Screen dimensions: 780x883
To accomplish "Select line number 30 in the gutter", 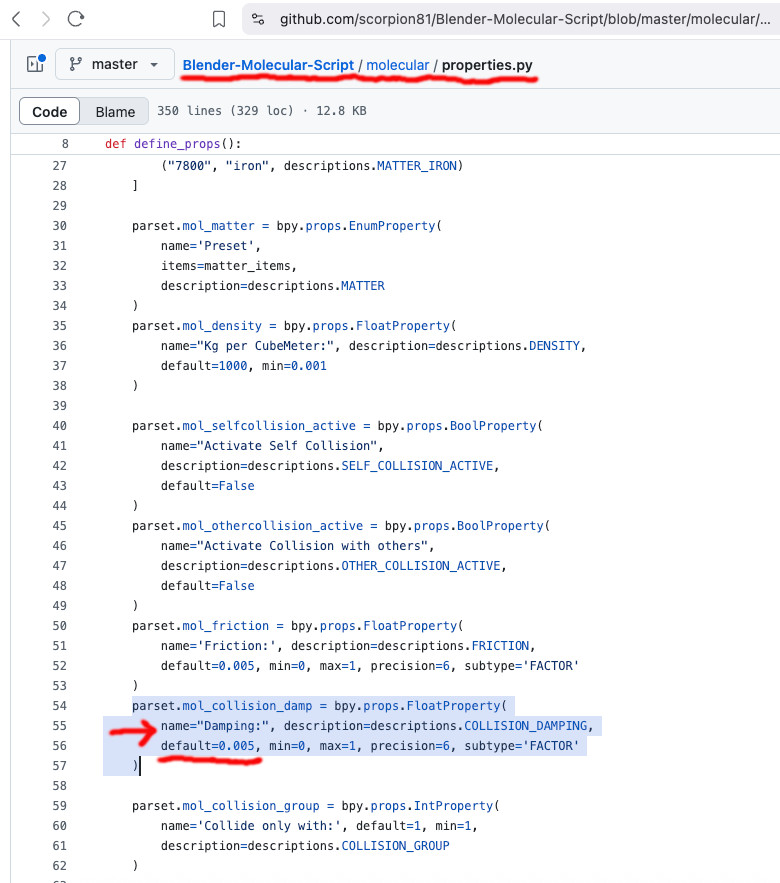I will point(58,226).
